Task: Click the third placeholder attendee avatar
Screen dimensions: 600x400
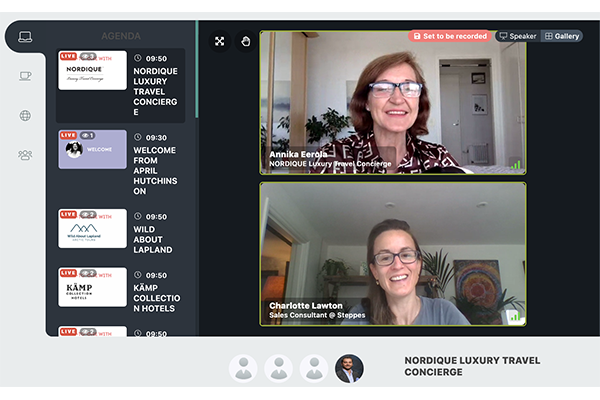Action: 314,368
